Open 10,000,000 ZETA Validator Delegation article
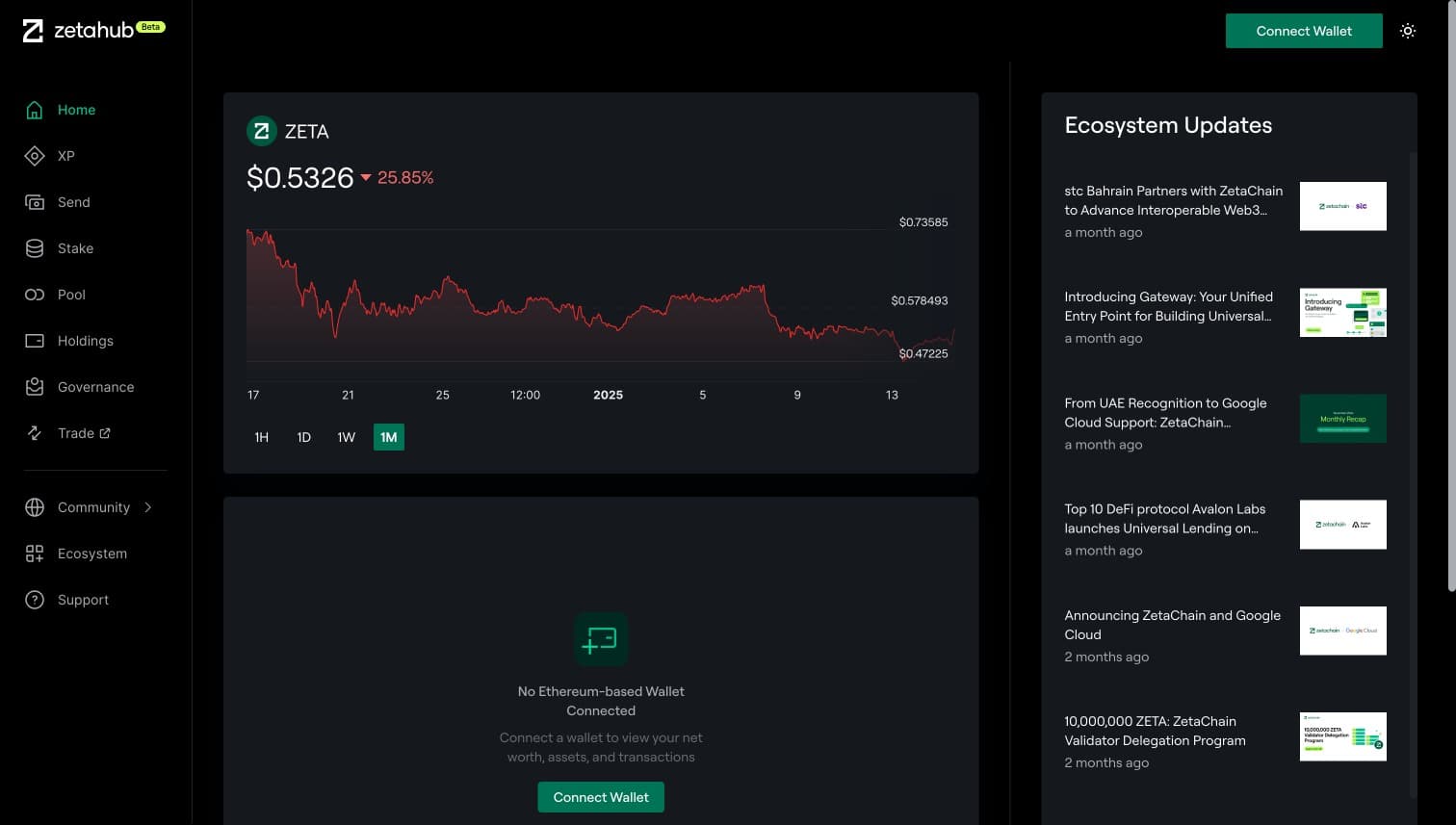Viewport: 1456px width, 825px height. tap(1155, 731)
